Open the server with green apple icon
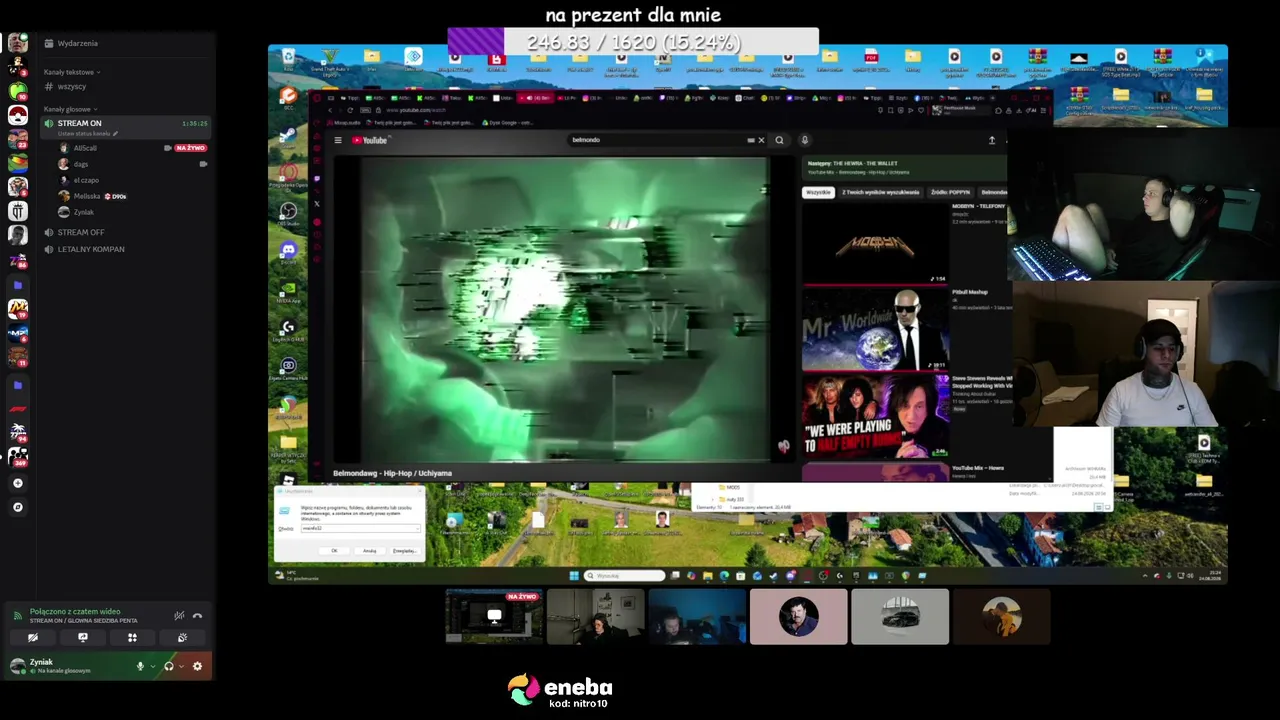 click(x=18, y=91)
